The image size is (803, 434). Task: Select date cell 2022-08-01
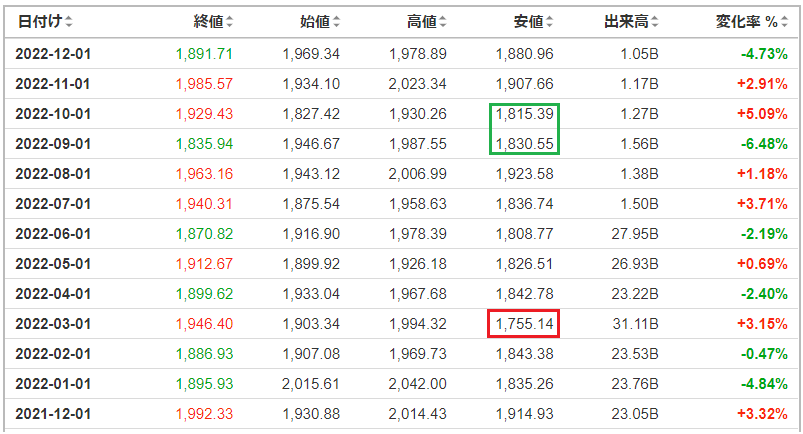point(53,174)
